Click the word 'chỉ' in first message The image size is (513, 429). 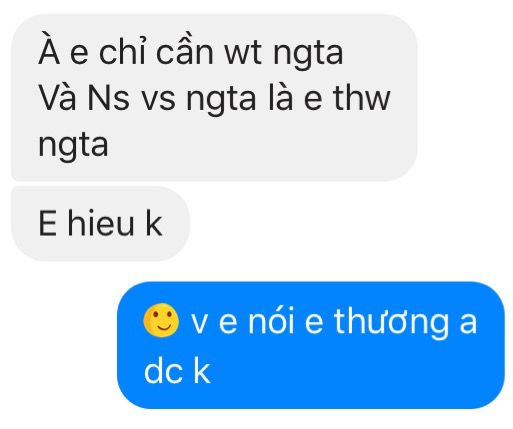click(x=122, y=50)
